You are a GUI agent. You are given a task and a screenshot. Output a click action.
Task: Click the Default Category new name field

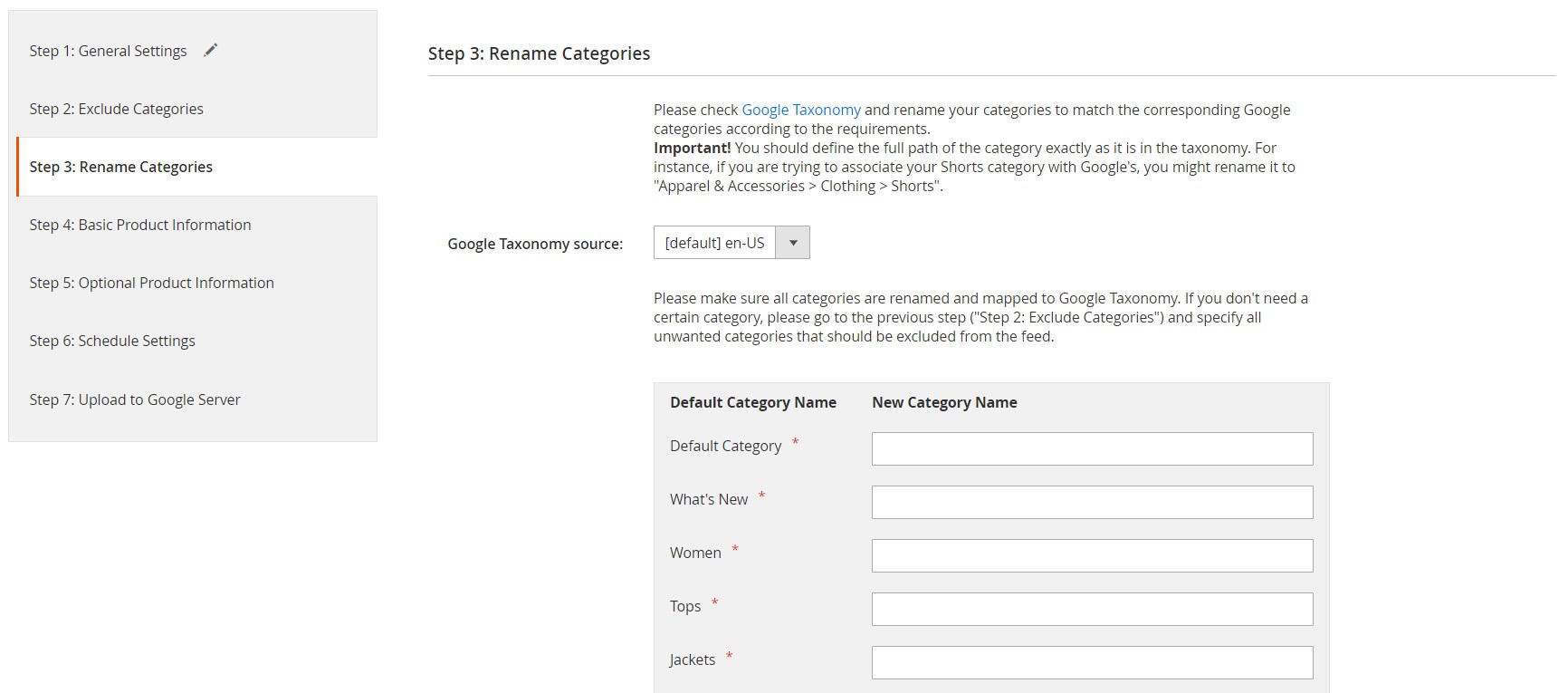coord(1091,448)
